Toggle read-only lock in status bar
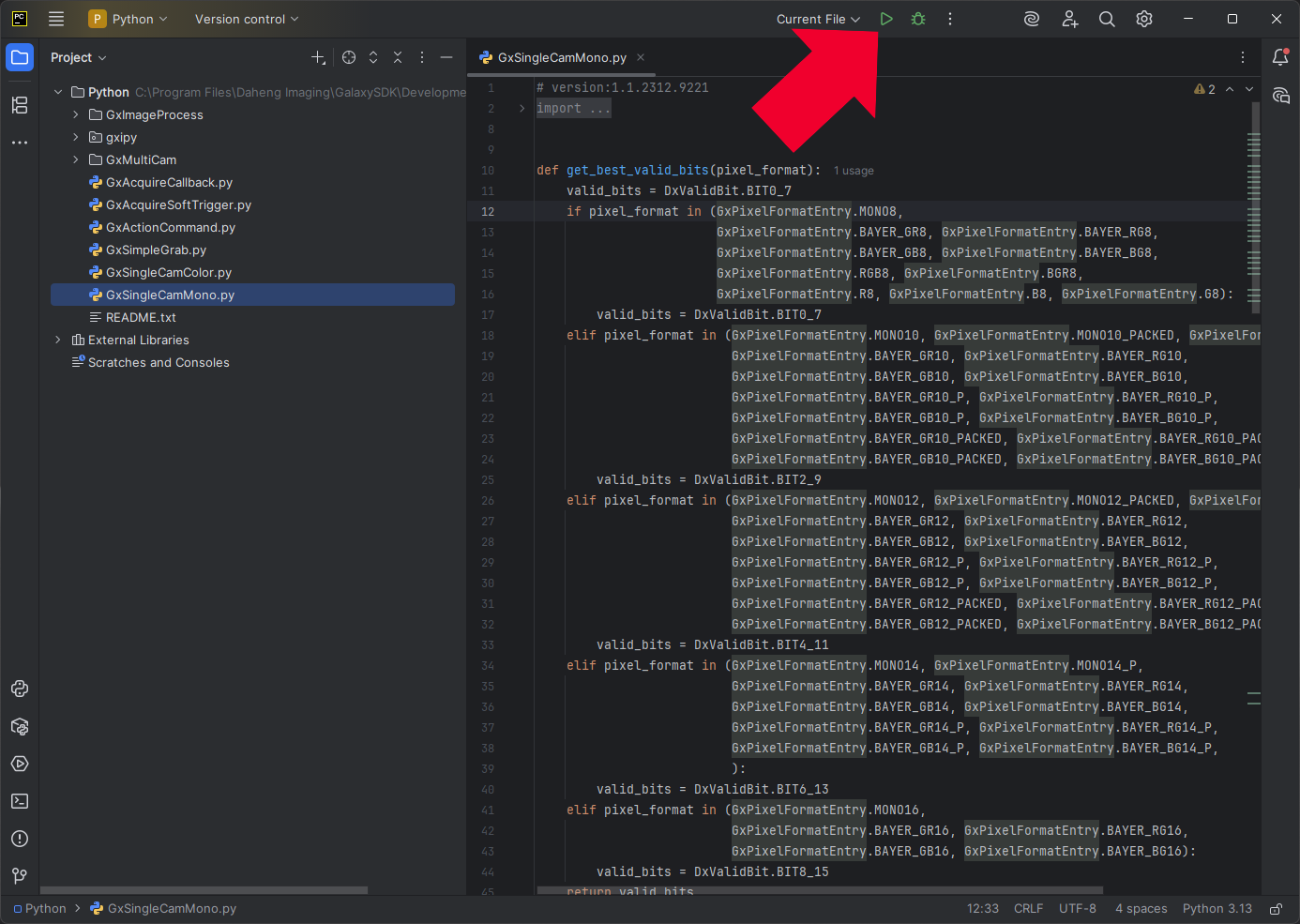 tap(1276, 908)
